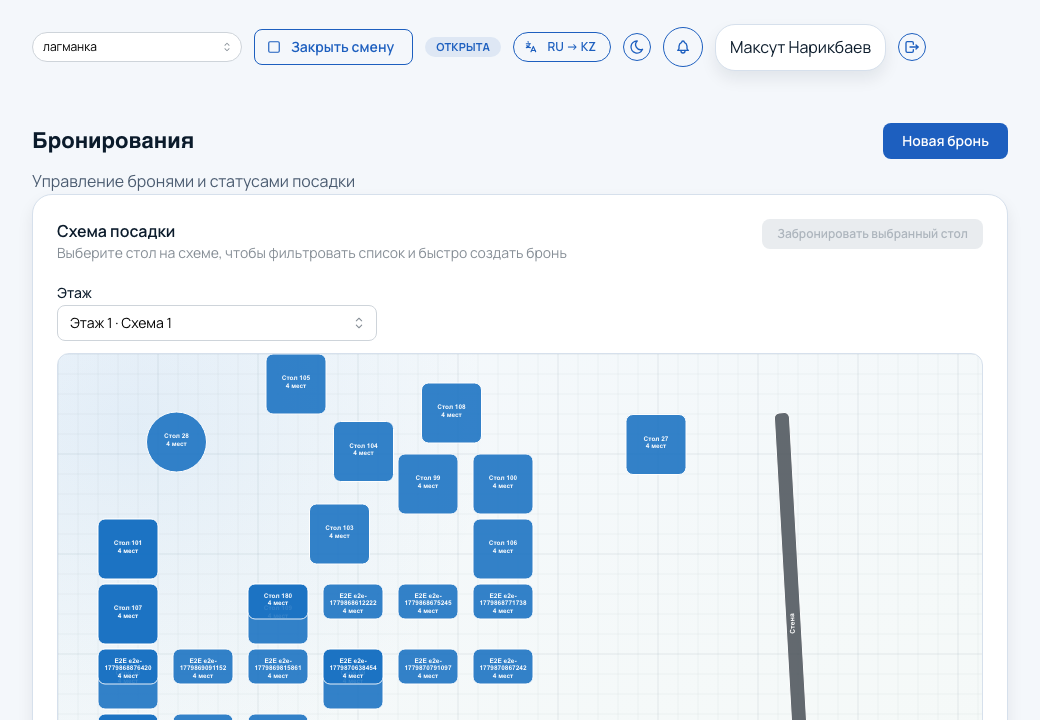
Task: Select round table Стол 28
Action: (x=176, y=442)
